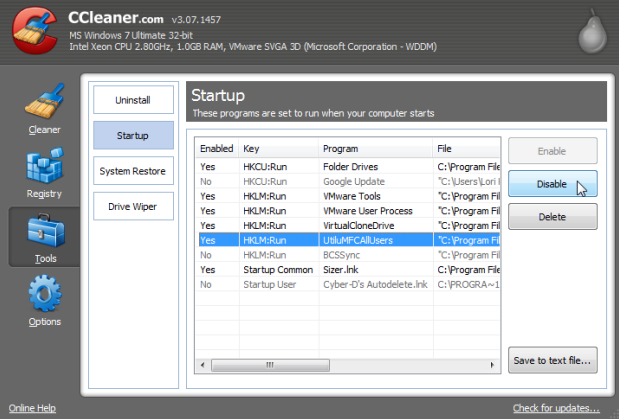Sort by the Program column header
Screen dimensions: 619x419
375,148
